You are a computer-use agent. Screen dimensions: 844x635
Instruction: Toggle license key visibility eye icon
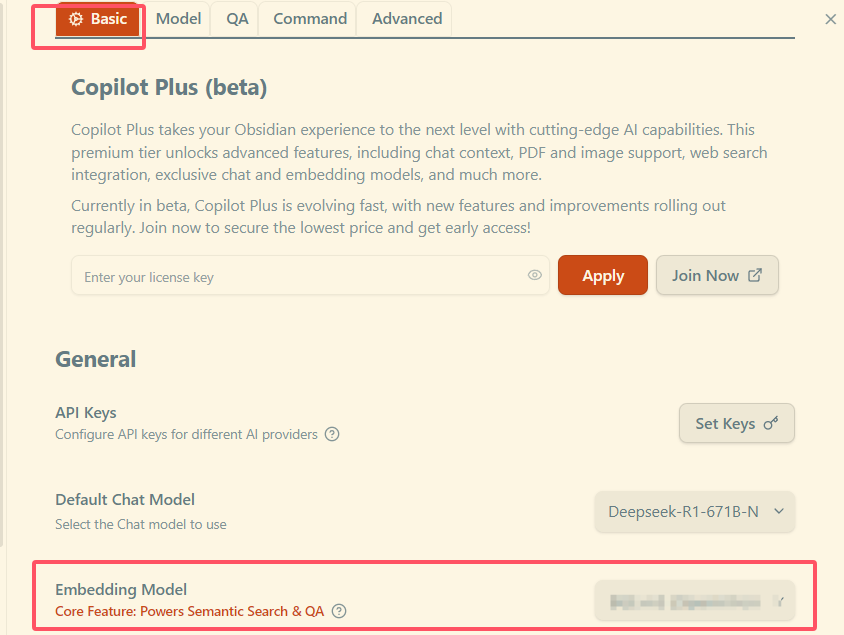pyautogui.click(x=534, y=275)
